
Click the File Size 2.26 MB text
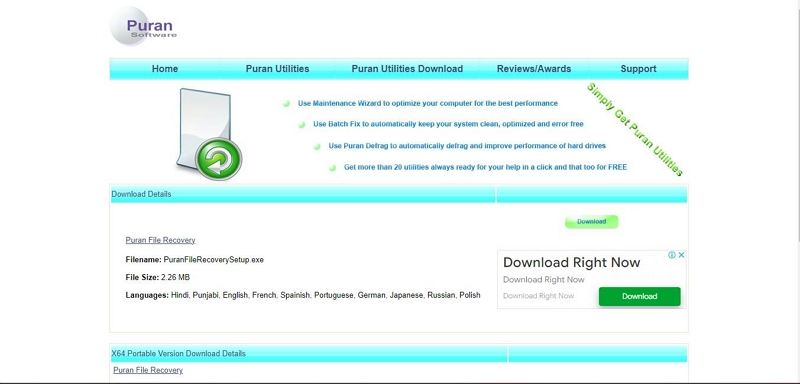[158, 277]
